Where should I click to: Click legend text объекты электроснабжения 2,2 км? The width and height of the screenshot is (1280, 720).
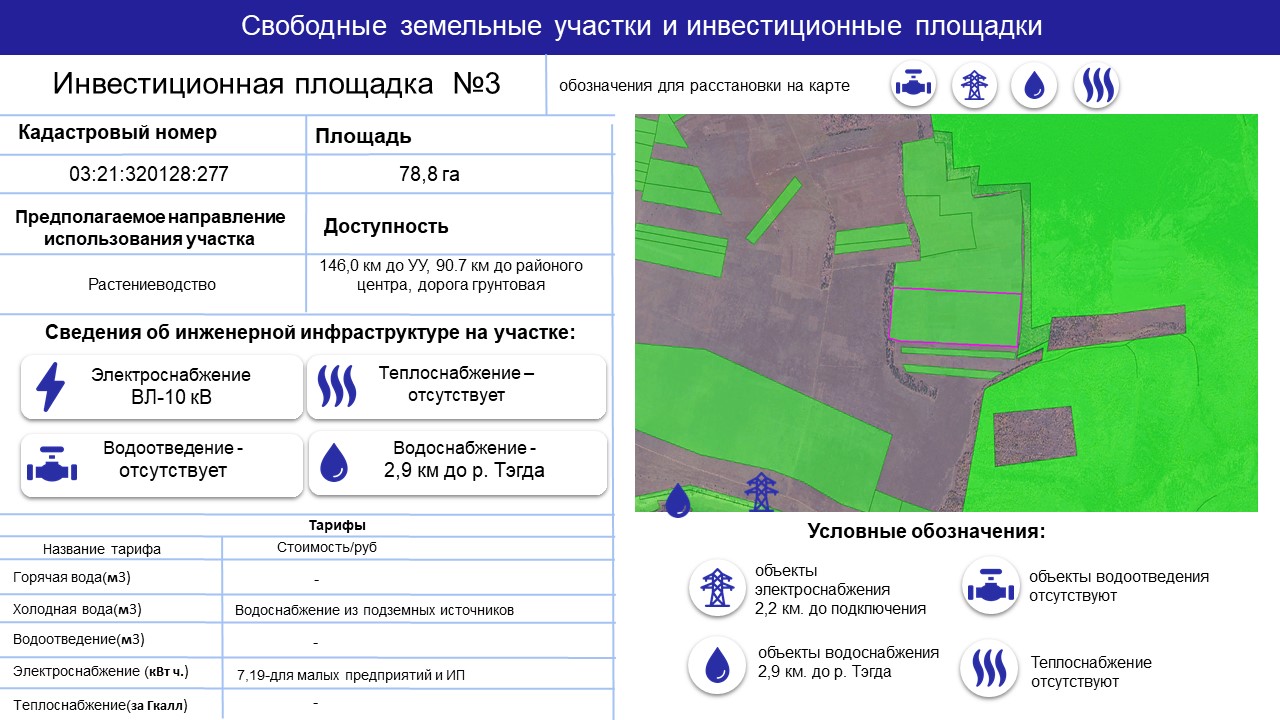tap(841, 589)
